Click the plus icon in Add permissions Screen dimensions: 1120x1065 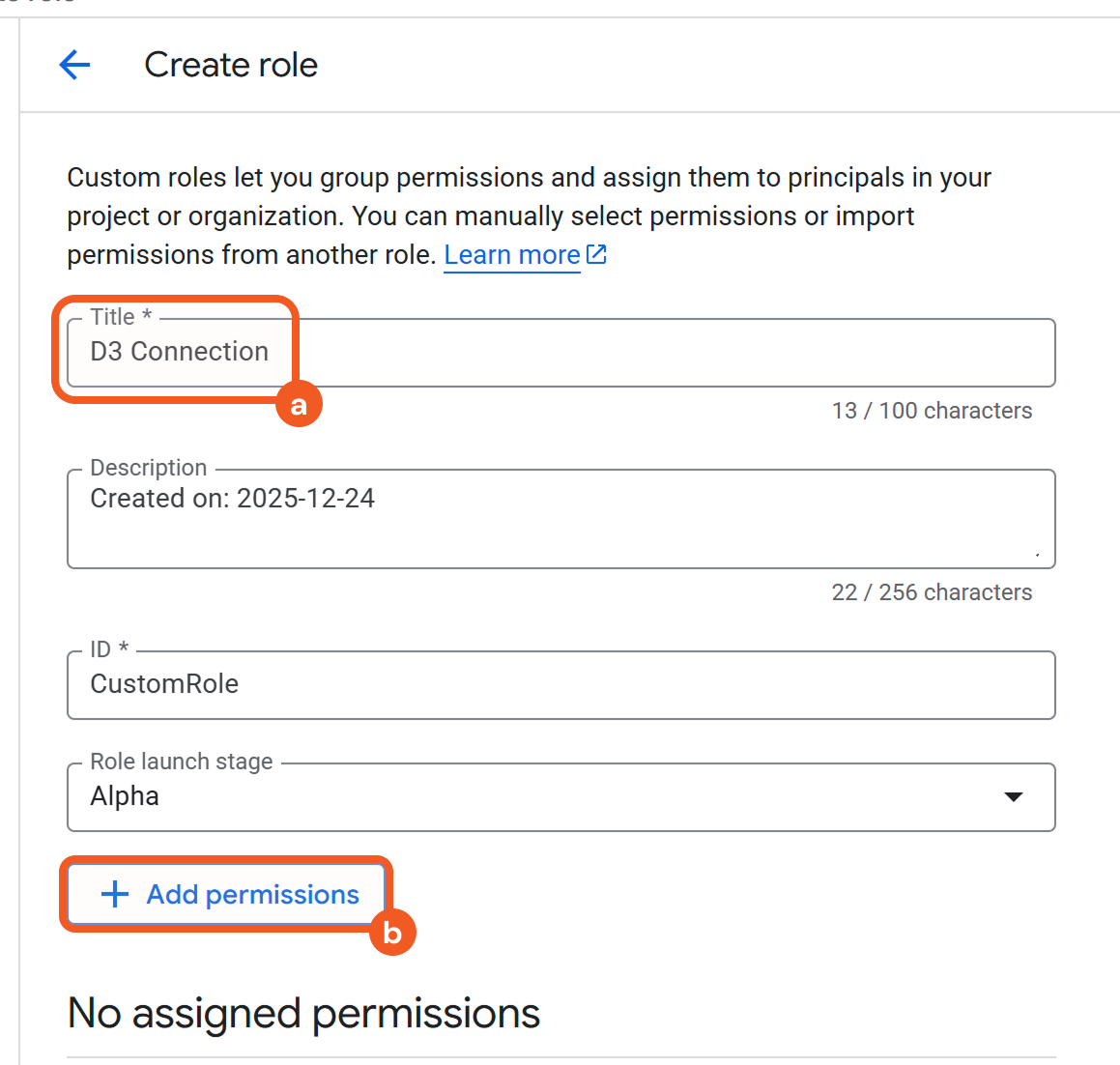(x=115, y=894)
